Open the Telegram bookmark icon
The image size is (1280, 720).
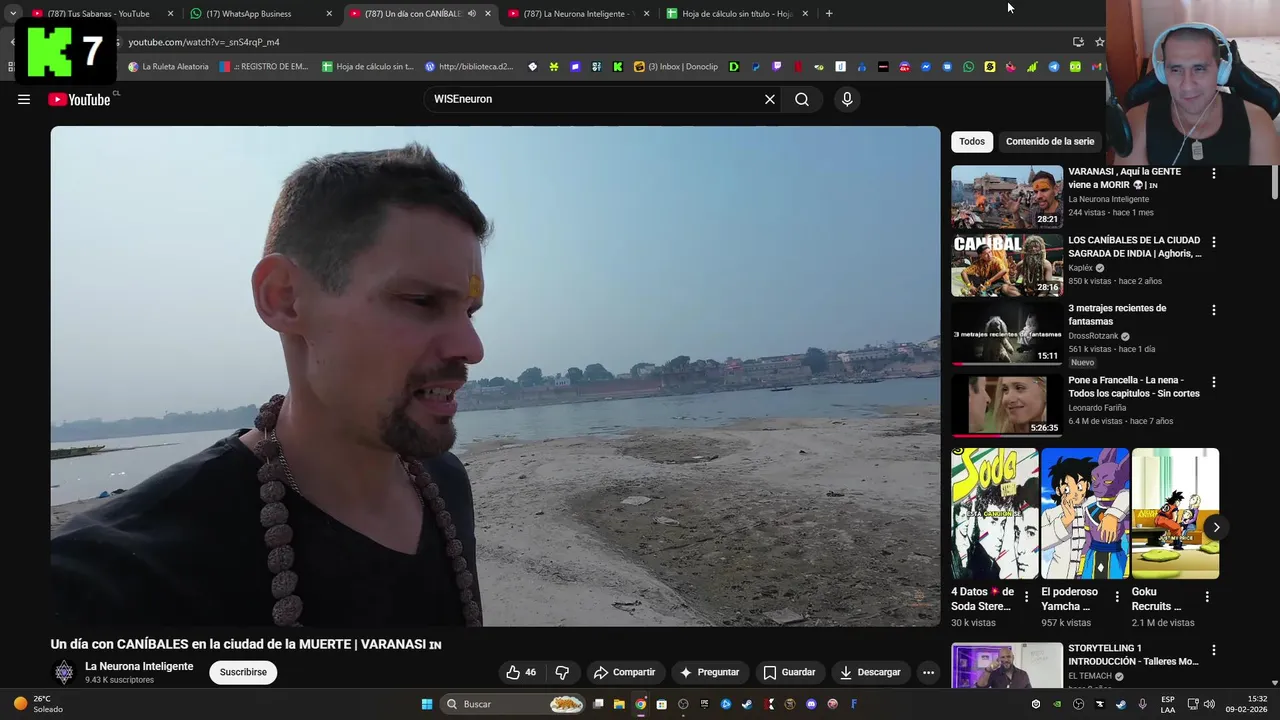click(x=1053, y=67)
